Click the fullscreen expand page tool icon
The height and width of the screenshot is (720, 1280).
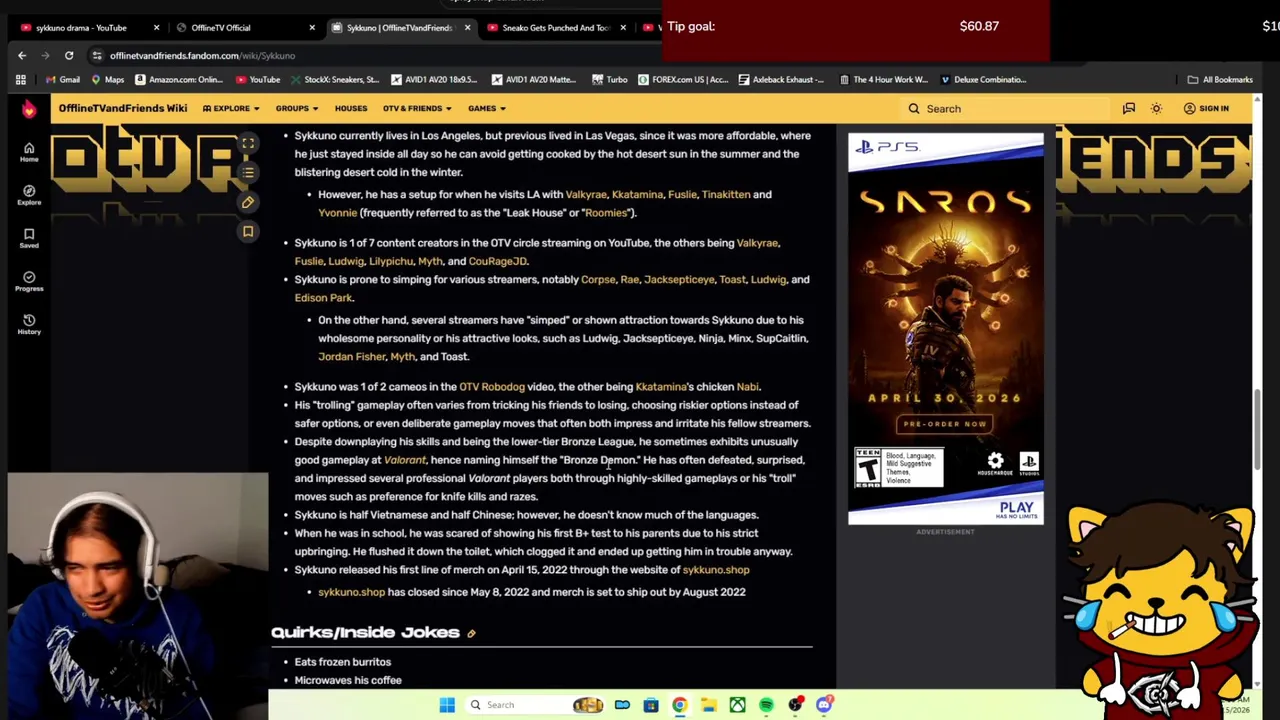point(248,144)
